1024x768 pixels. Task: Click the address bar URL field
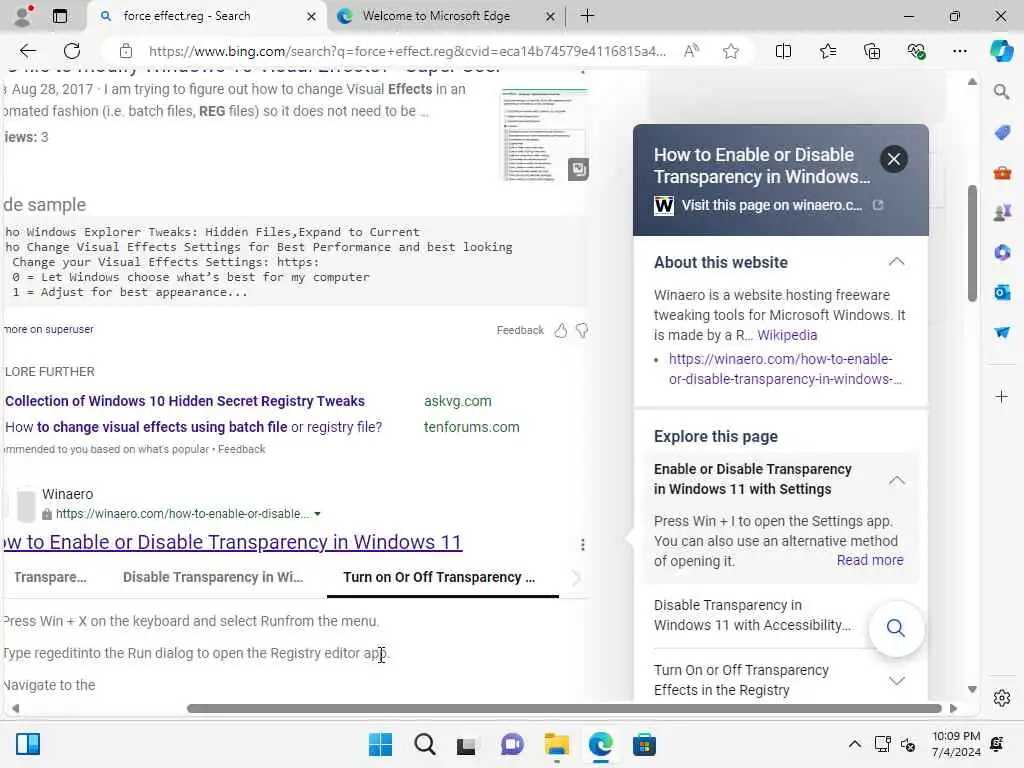pos(407,51)
